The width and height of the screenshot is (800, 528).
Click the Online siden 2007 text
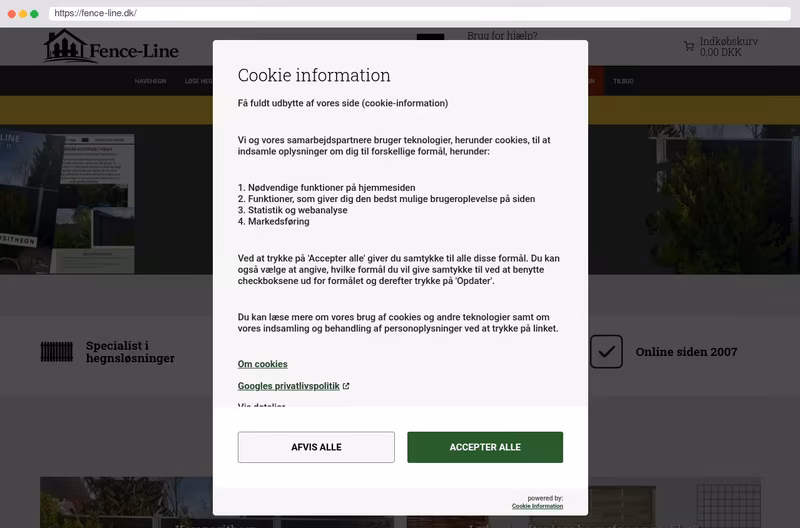[686, 352]
